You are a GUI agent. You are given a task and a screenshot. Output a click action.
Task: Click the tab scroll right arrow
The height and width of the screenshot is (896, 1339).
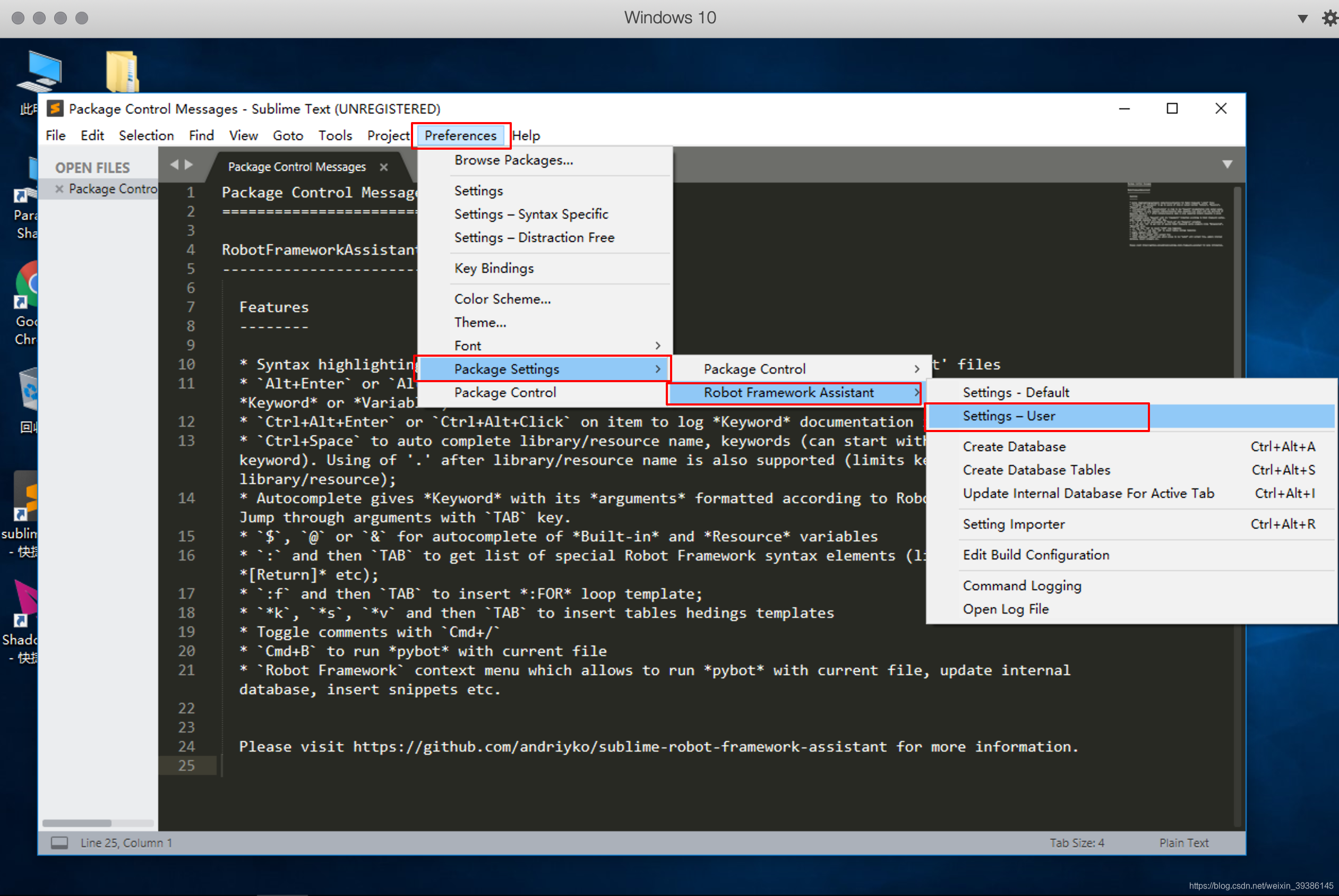pos(188,165)
